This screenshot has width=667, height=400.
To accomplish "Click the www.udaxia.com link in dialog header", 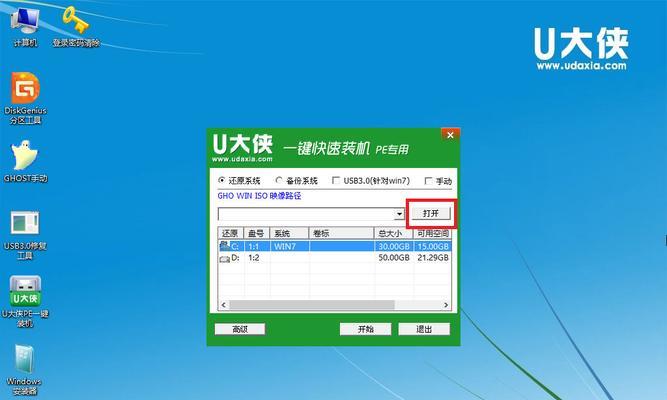I will [242, 159].
